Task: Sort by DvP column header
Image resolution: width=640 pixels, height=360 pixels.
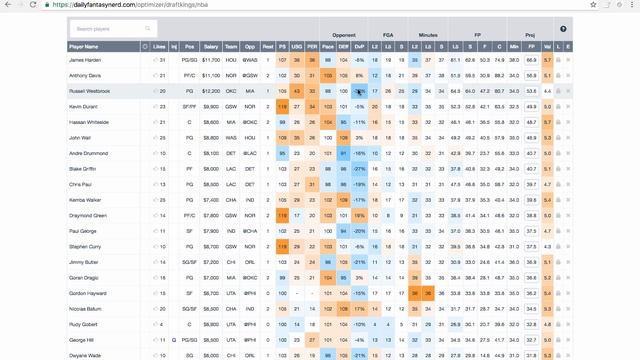Action: coord(359,47)
